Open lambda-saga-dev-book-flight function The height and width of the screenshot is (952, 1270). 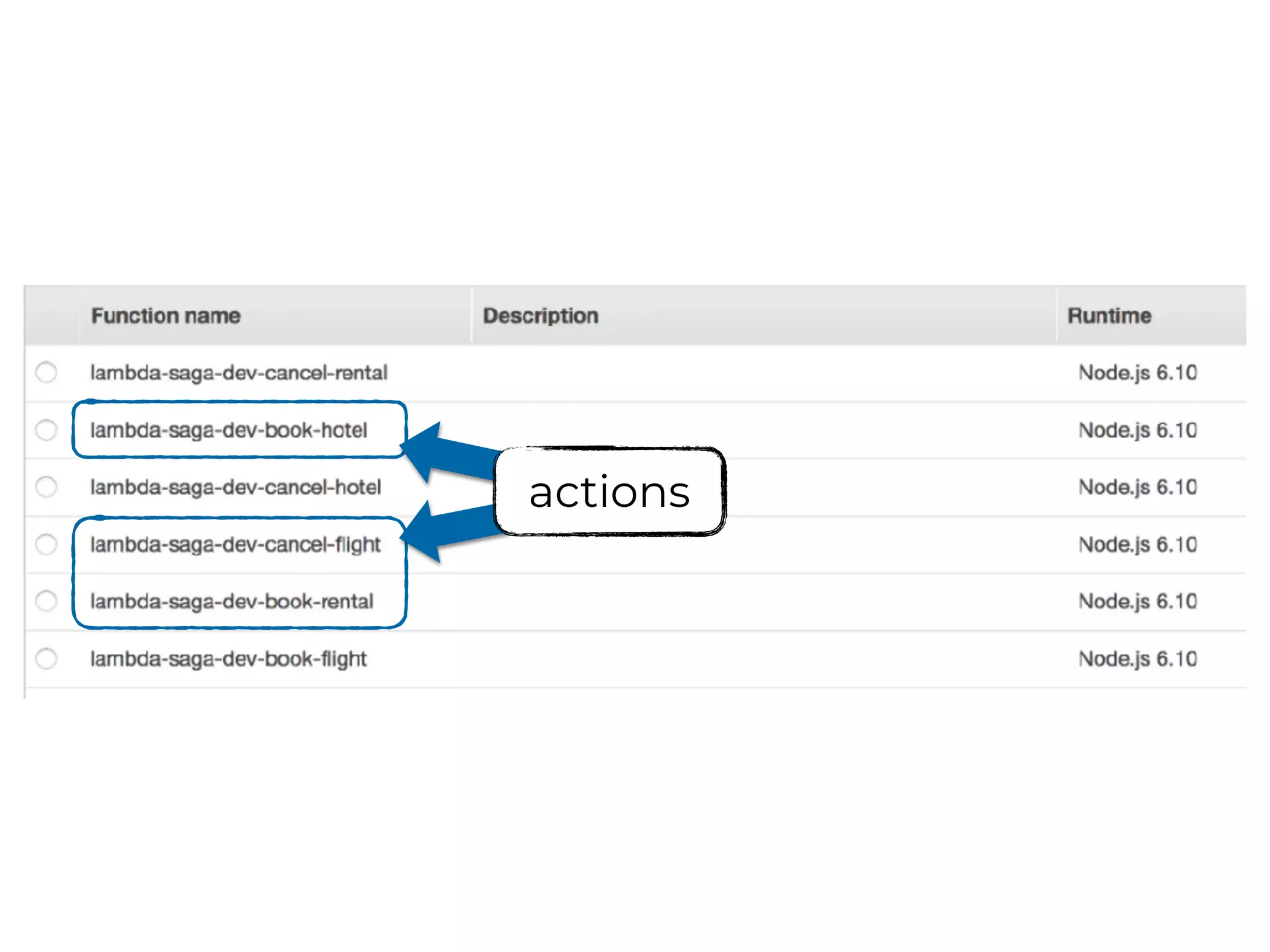coord(228,658)
